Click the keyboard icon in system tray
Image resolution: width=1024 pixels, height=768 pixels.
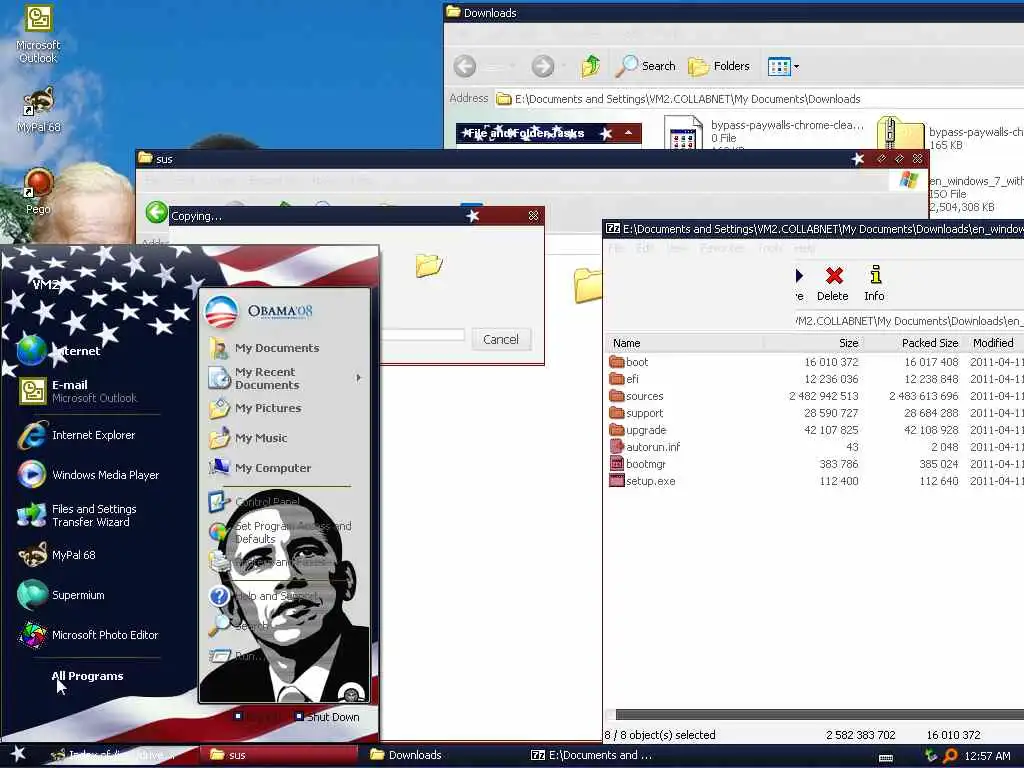coord(886,757)
